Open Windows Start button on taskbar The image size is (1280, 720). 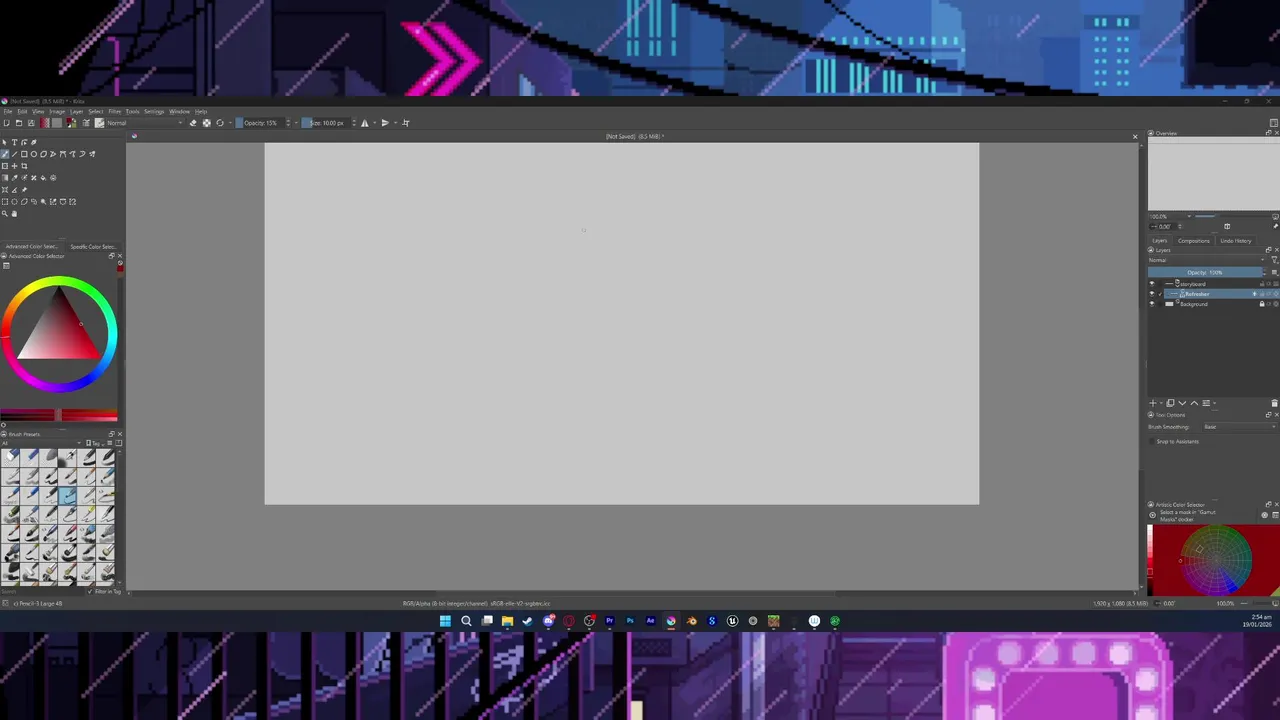(445, 621)
